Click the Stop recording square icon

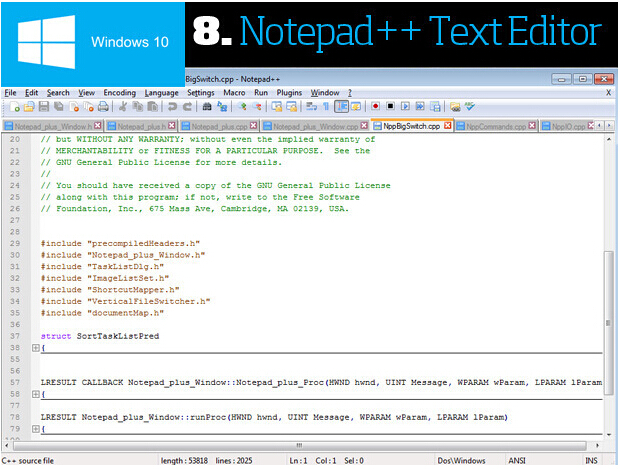coord(390,106)
